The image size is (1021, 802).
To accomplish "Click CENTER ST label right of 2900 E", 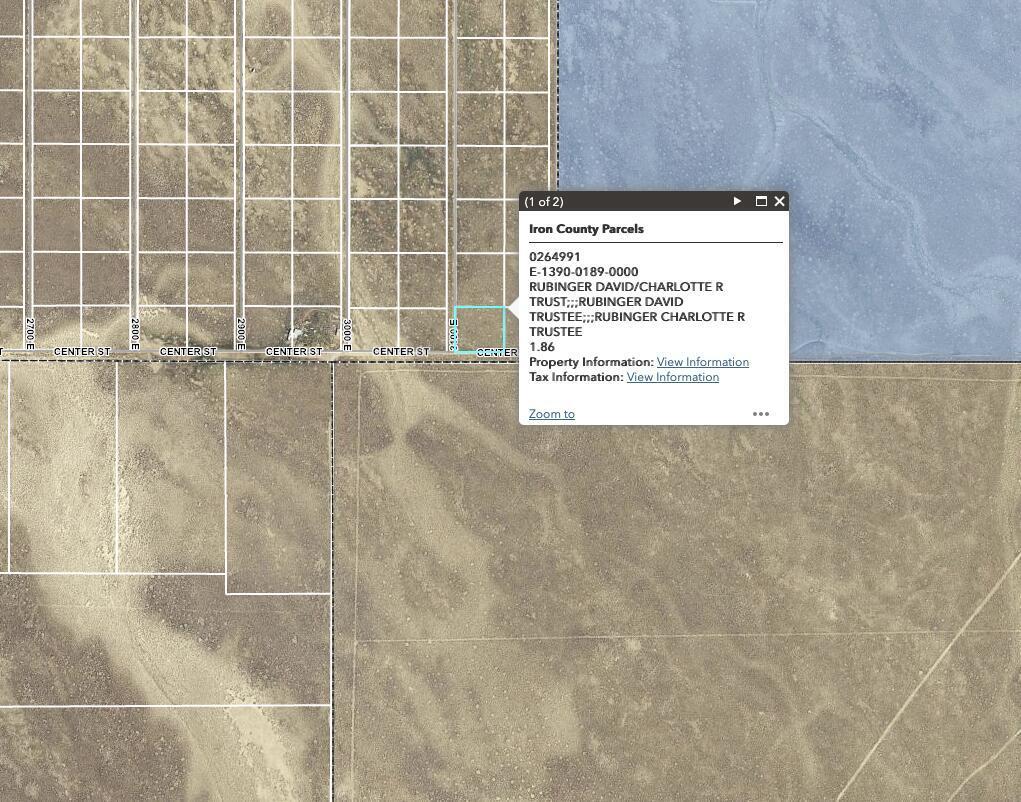I will click(294, 352).
